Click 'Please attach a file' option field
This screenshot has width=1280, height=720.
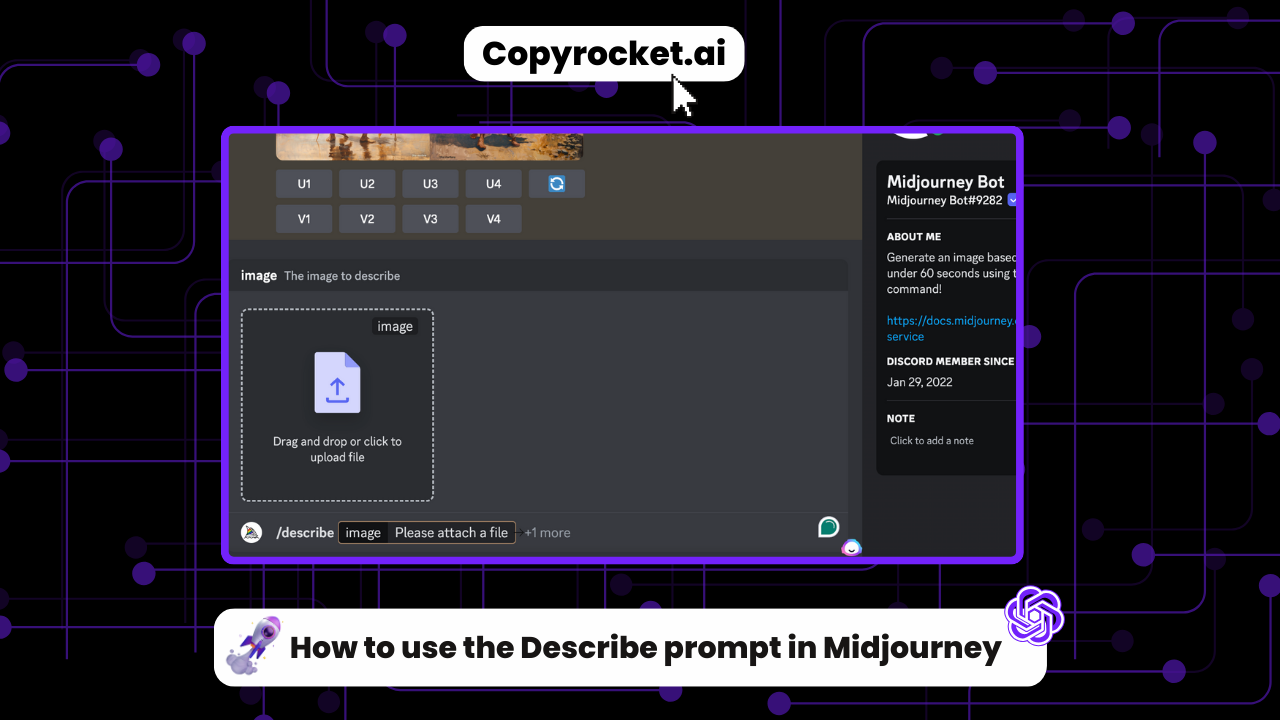click(451, 533)
